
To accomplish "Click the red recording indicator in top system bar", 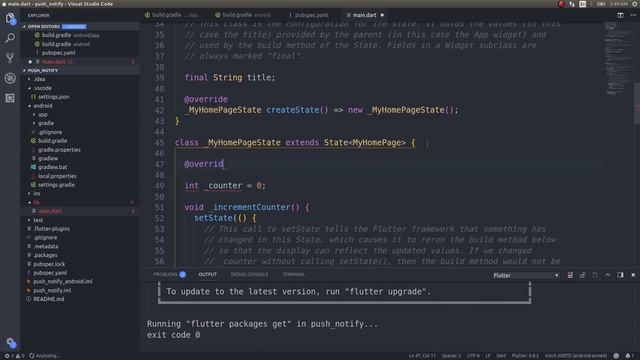I will click(561, 4).
